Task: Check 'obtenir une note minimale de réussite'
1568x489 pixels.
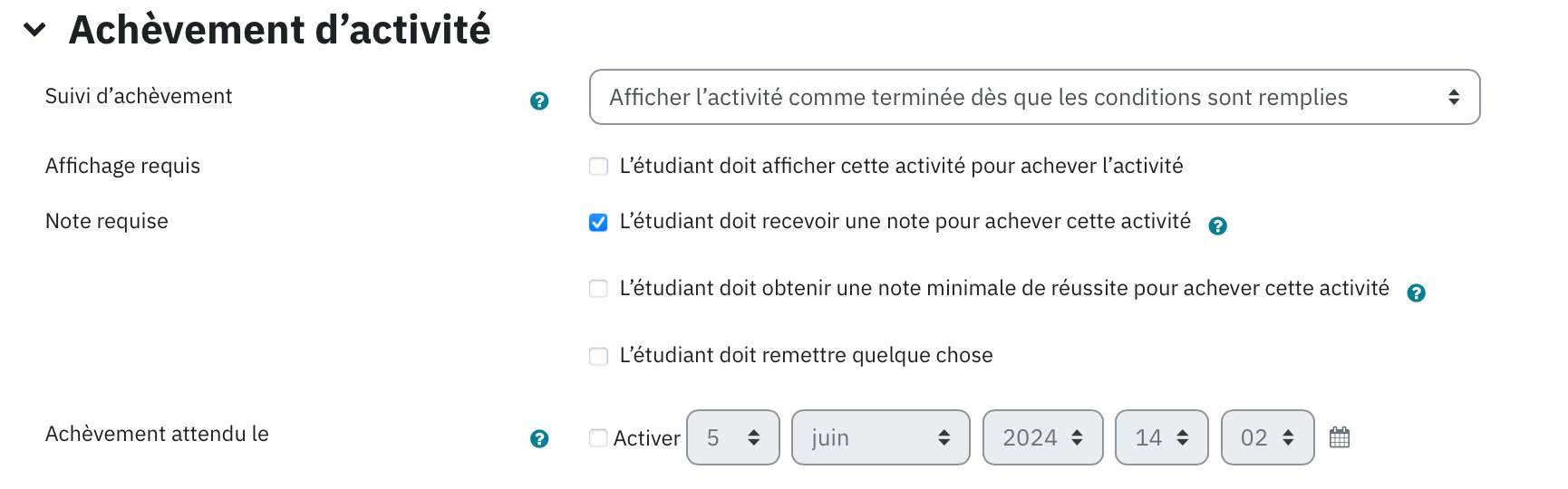Action: tap(598, 288)
